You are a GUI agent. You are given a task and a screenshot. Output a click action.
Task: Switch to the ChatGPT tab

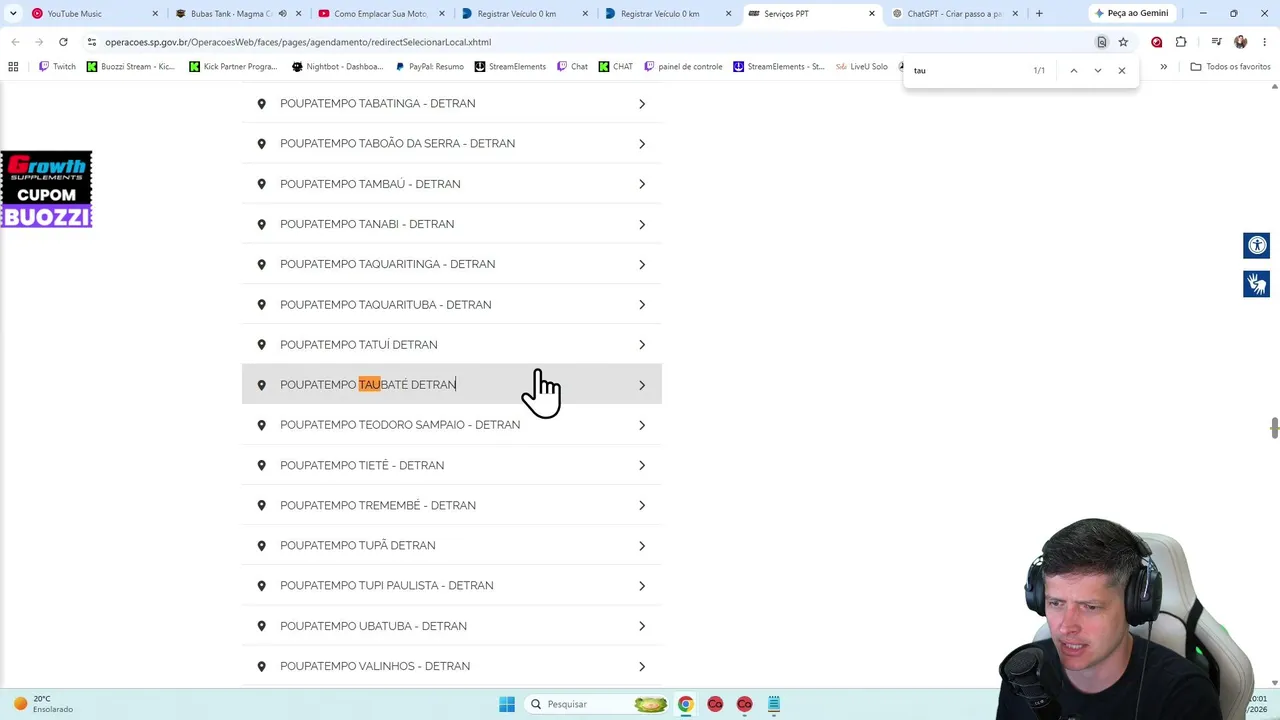[955, 14]
